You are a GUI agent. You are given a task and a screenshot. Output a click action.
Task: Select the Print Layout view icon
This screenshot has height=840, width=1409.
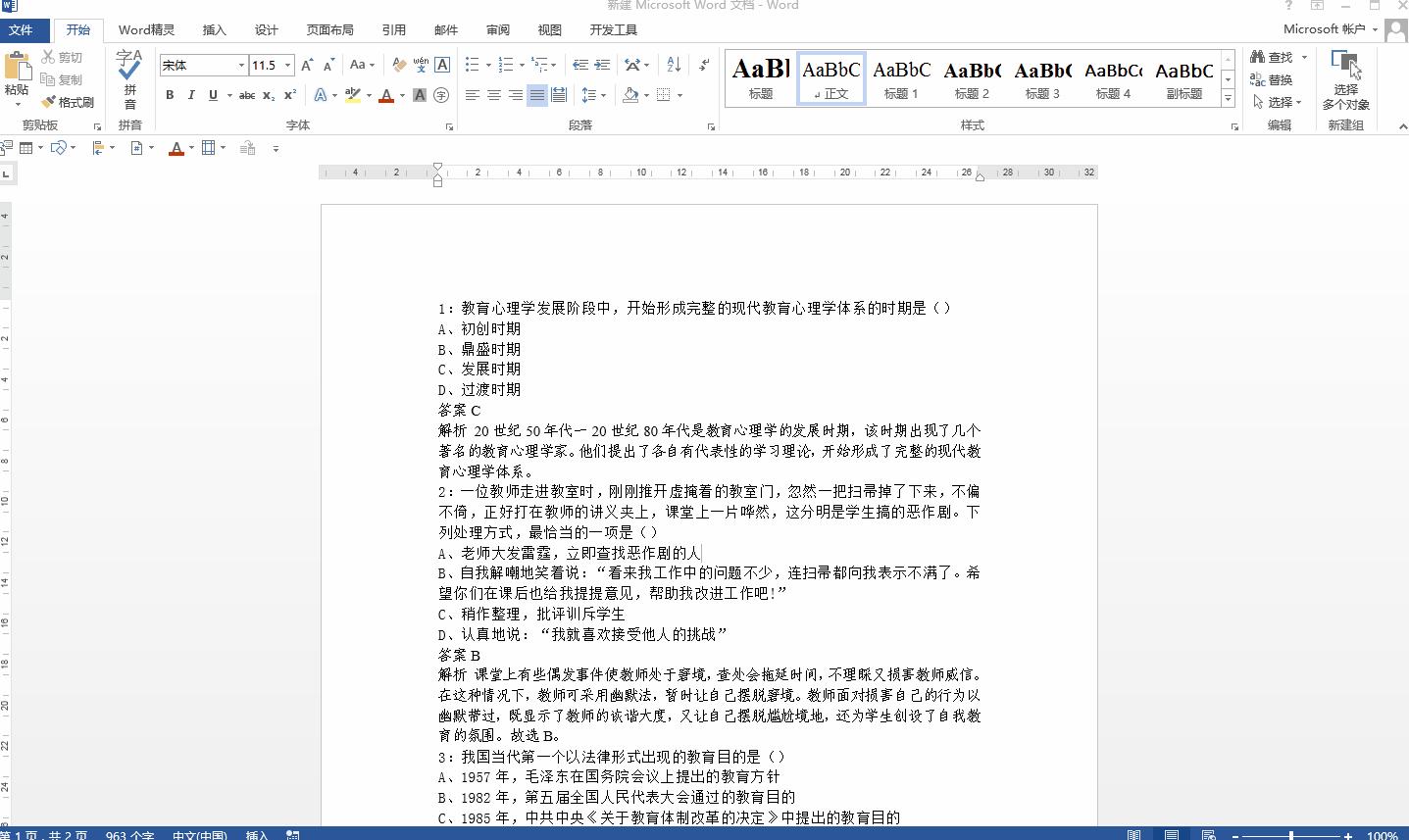tap(1172, 835)
